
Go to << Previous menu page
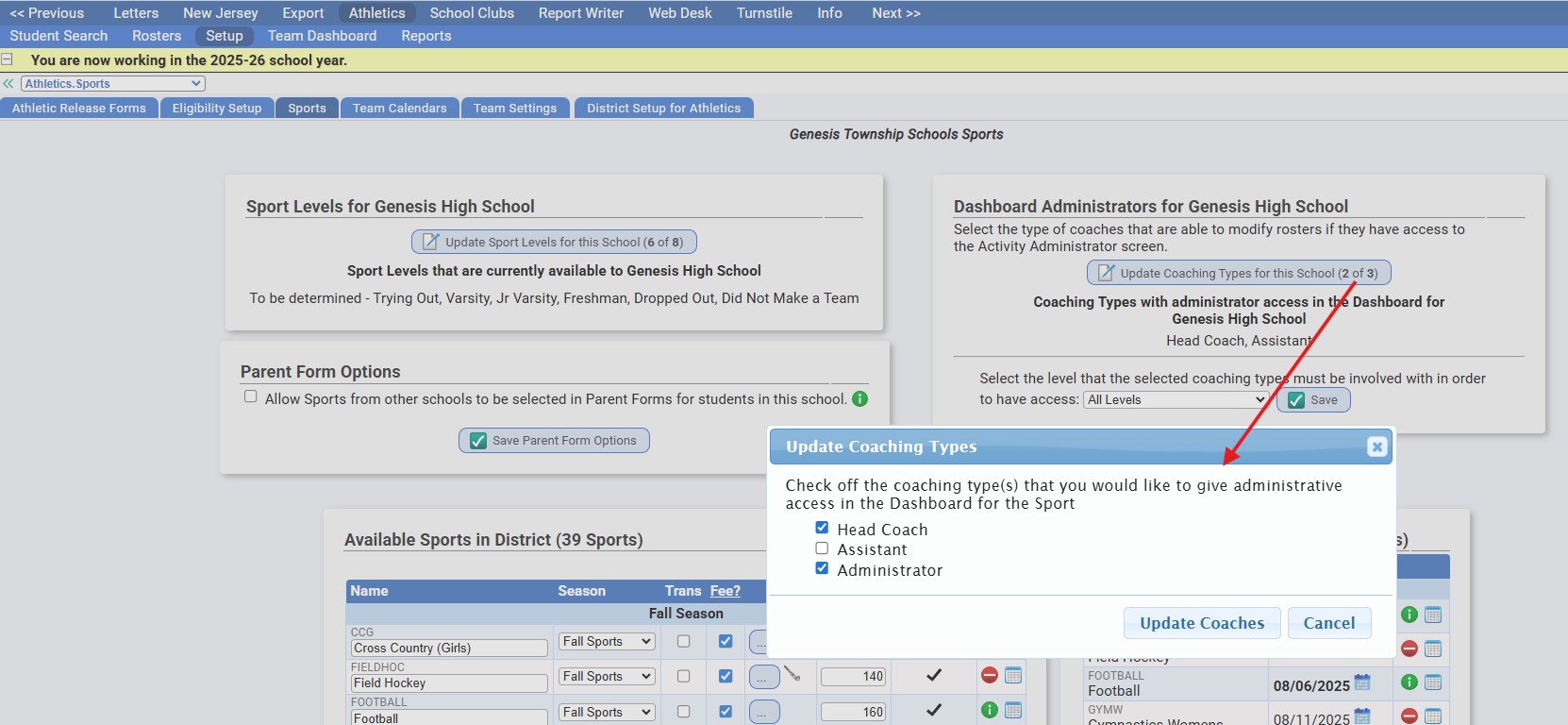[x=46, y=13]
